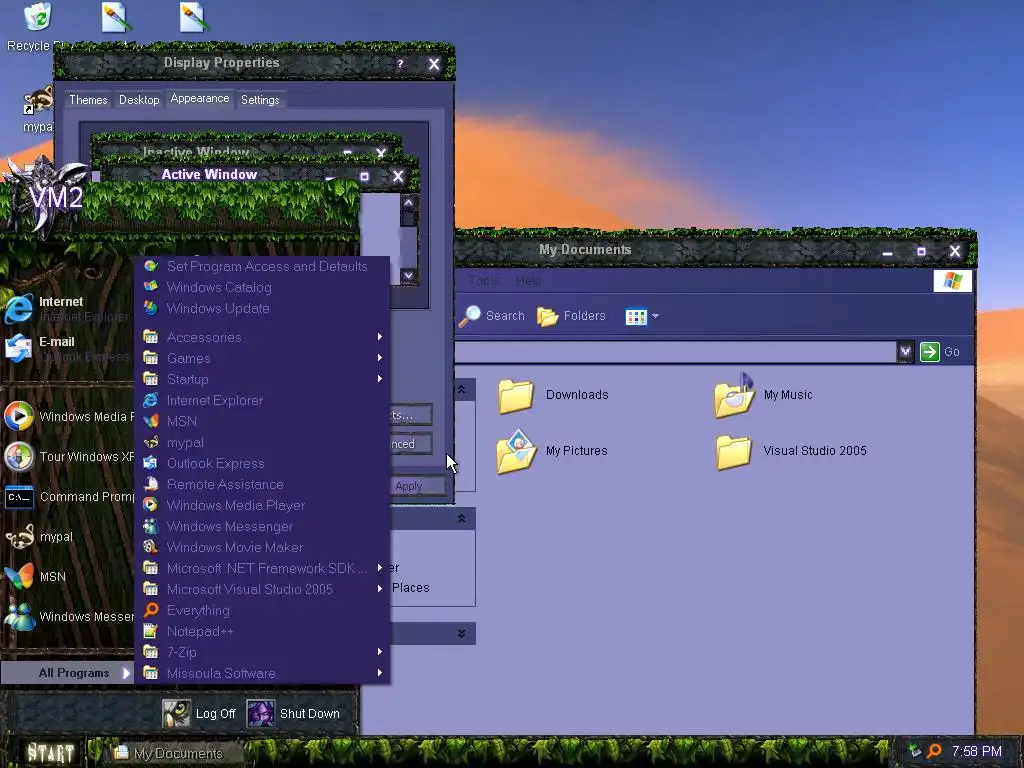1024x768 pixels.
Task: Launch mypal from Start menu left pane
Action: (67, 536)
